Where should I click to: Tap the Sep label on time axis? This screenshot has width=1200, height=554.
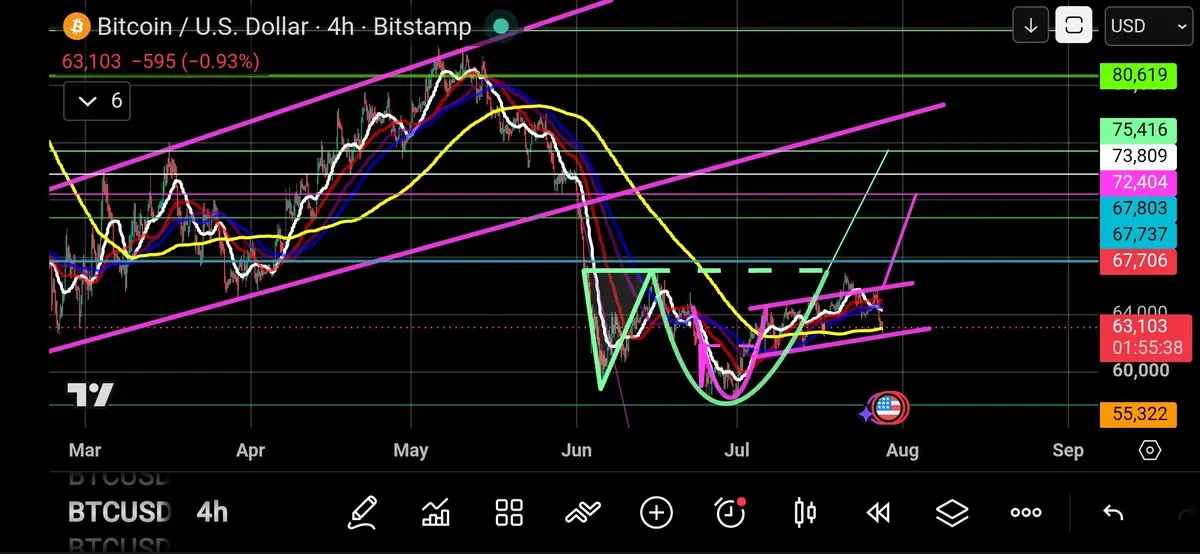coord(1068,451)
